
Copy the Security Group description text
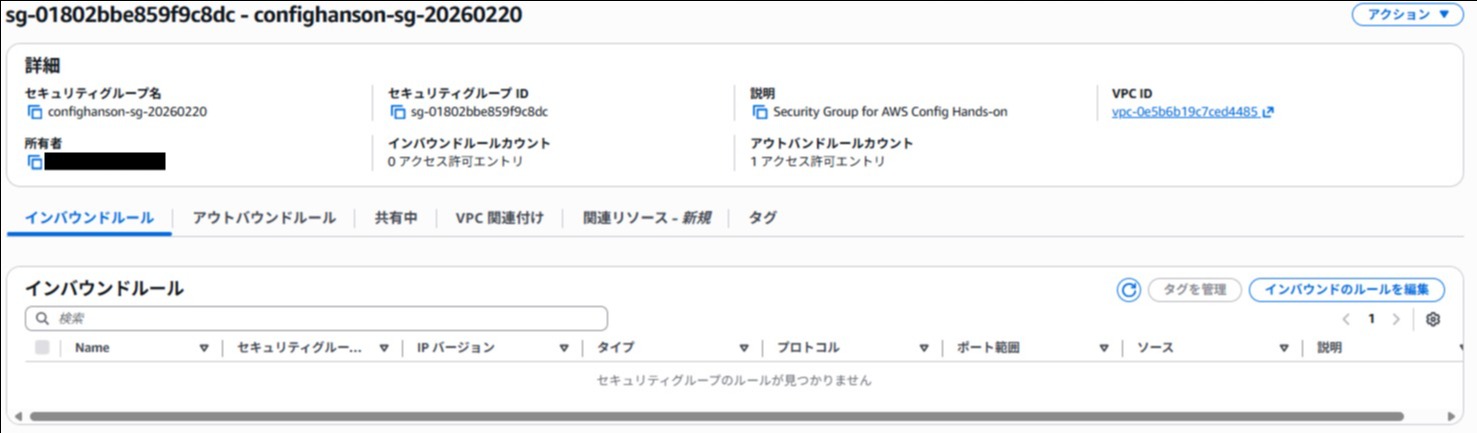760,112
